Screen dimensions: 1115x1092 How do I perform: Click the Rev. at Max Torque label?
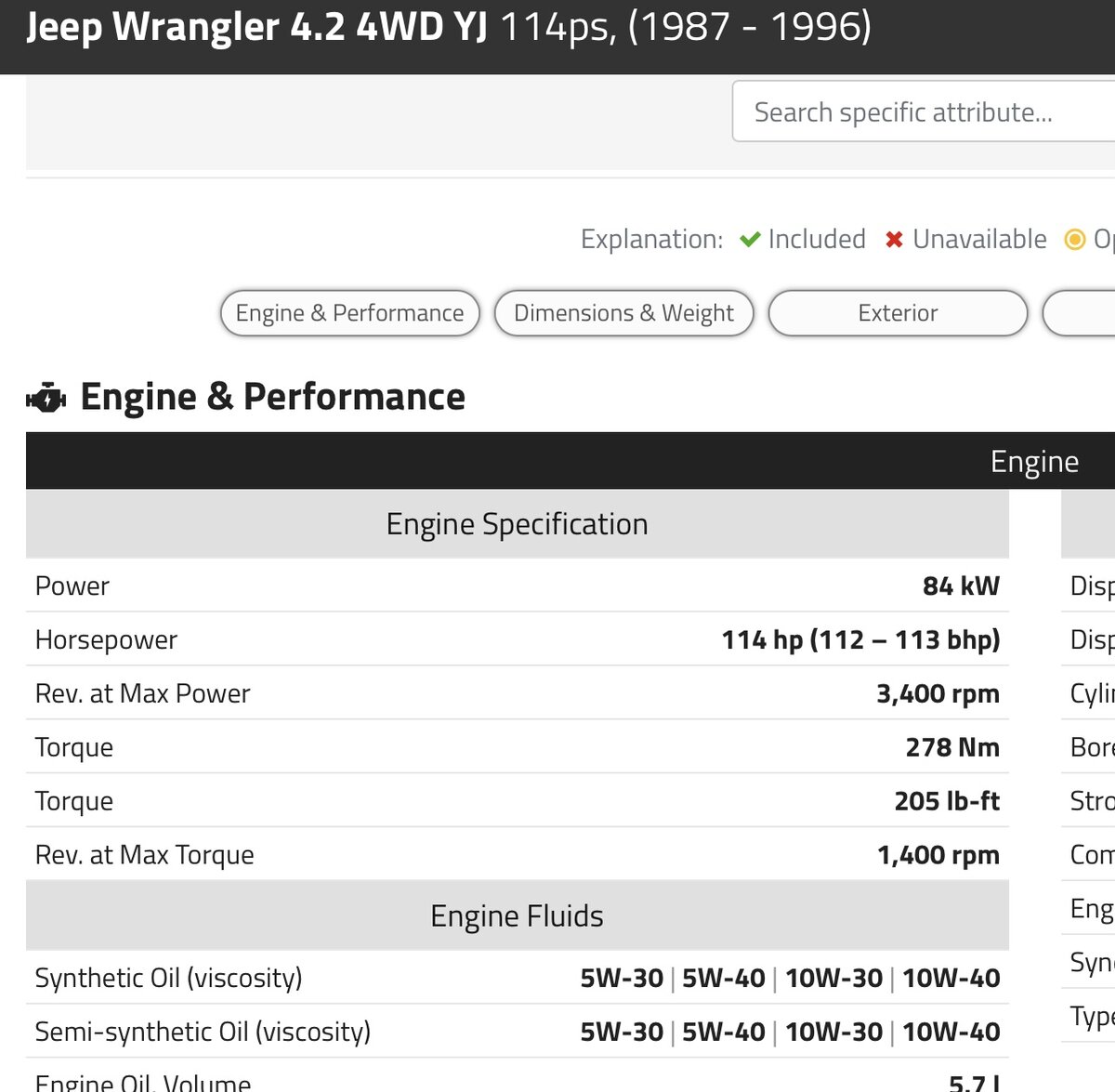(x=144, y=855)
